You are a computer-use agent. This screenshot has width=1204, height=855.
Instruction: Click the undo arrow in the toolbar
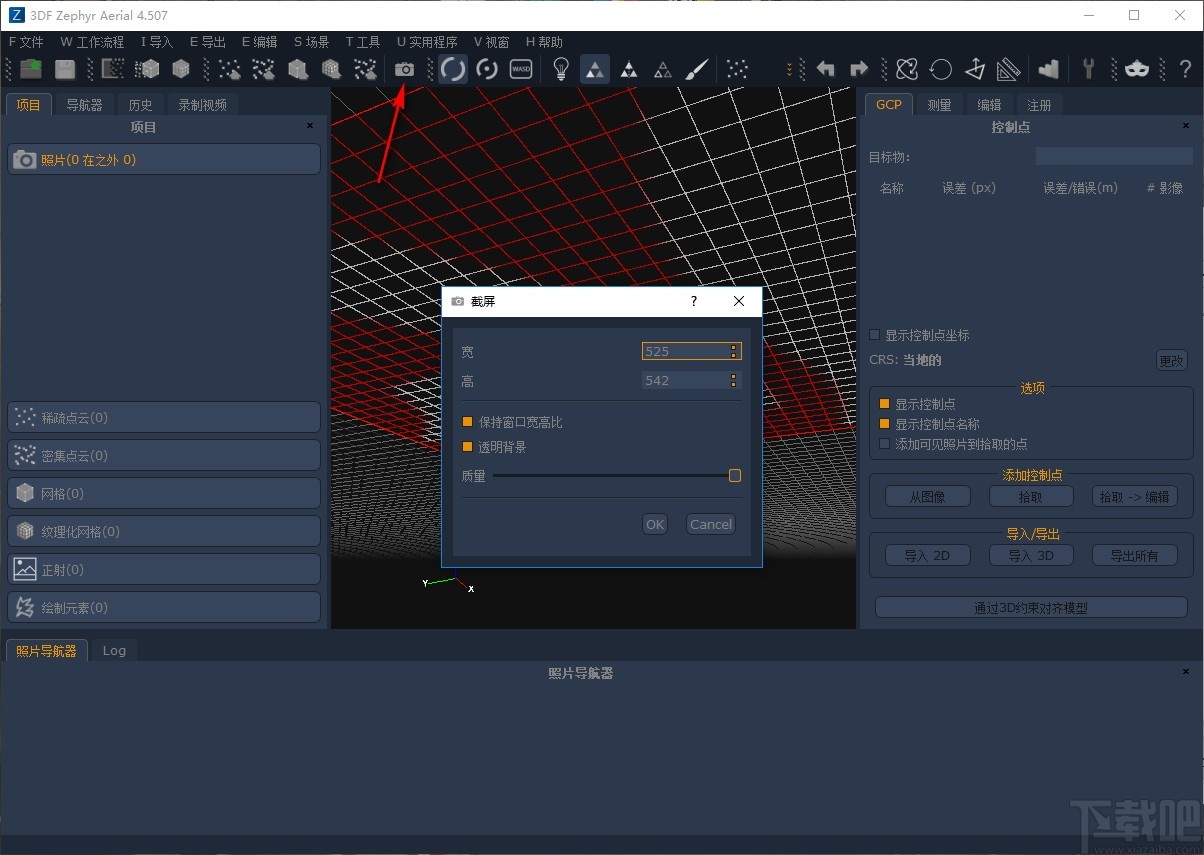click(824, 69)
